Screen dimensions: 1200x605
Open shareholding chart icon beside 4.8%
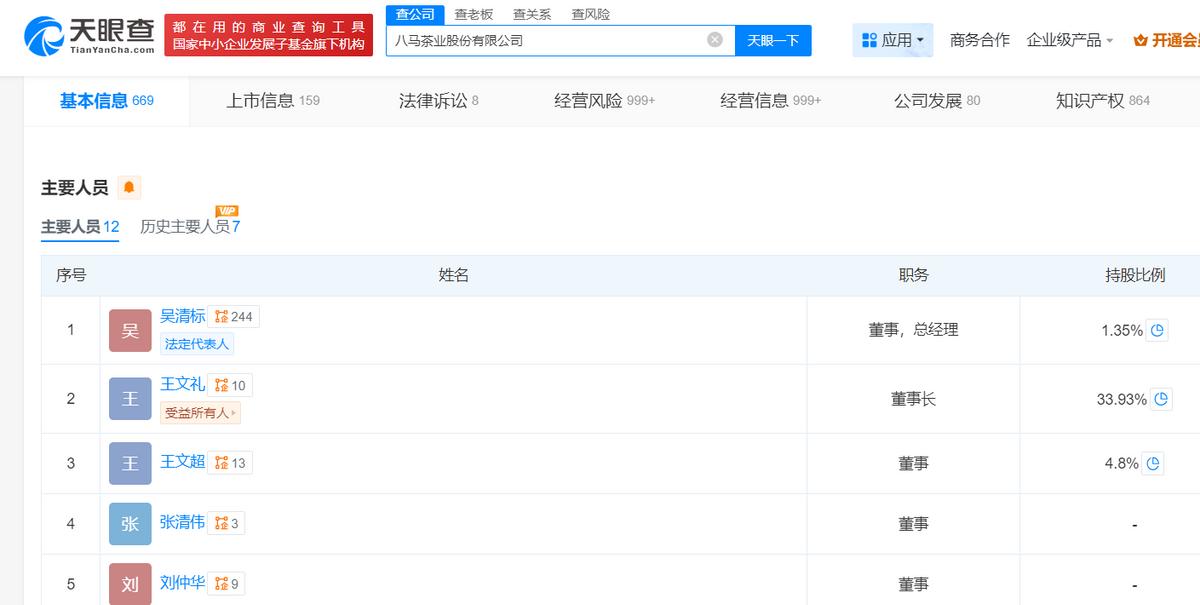click(1153, 463)
